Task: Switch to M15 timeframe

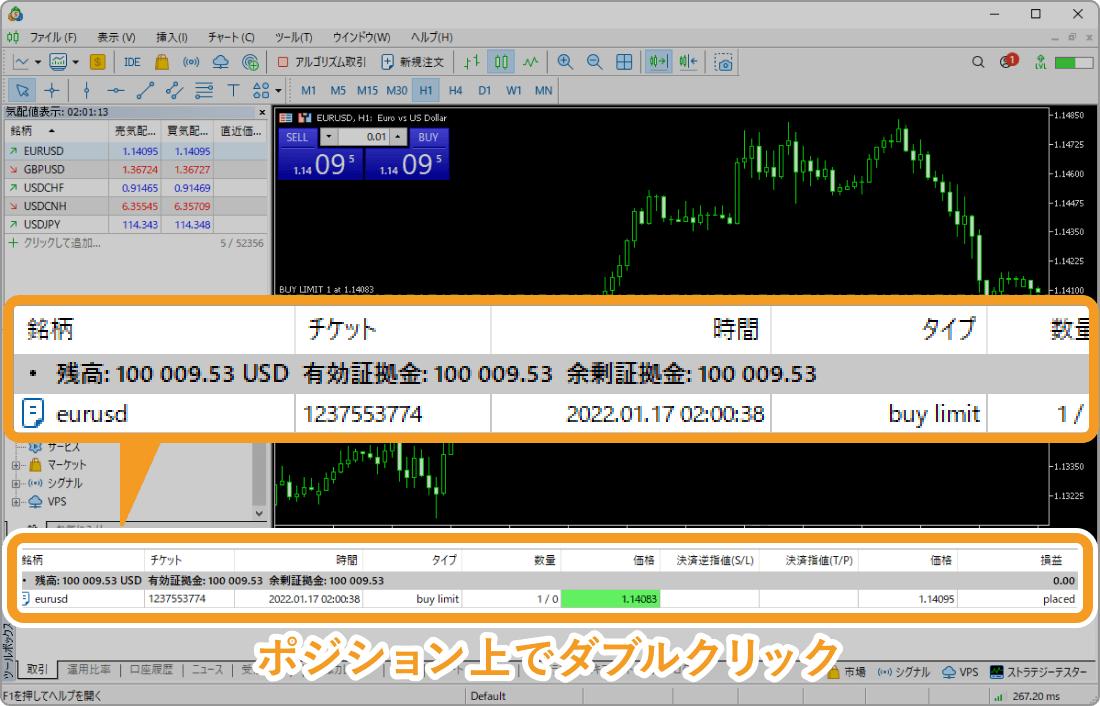Action: tap(367, 90)
